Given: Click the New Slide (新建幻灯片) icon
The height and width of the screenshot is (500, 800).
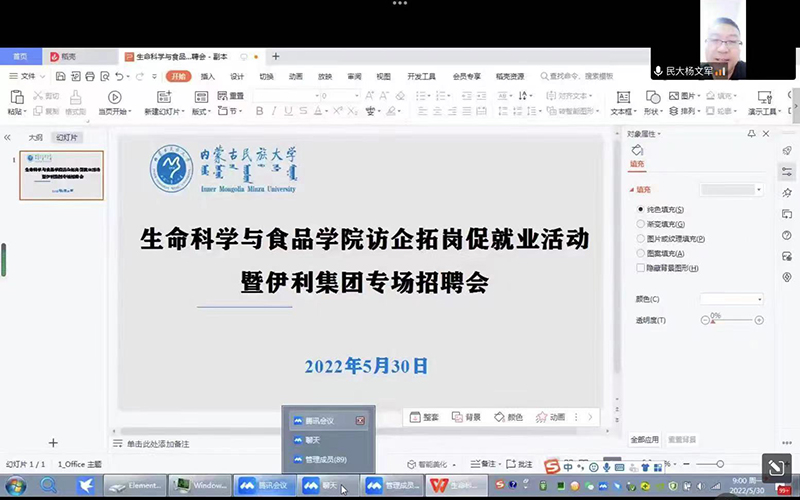Looking at the screenshot, I should (x=164, y=97).
